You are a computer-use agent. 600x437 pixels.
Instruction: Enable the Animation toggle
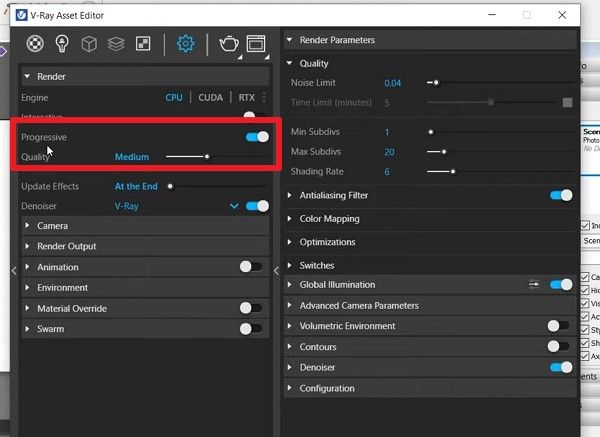click(x=251, y=267)
